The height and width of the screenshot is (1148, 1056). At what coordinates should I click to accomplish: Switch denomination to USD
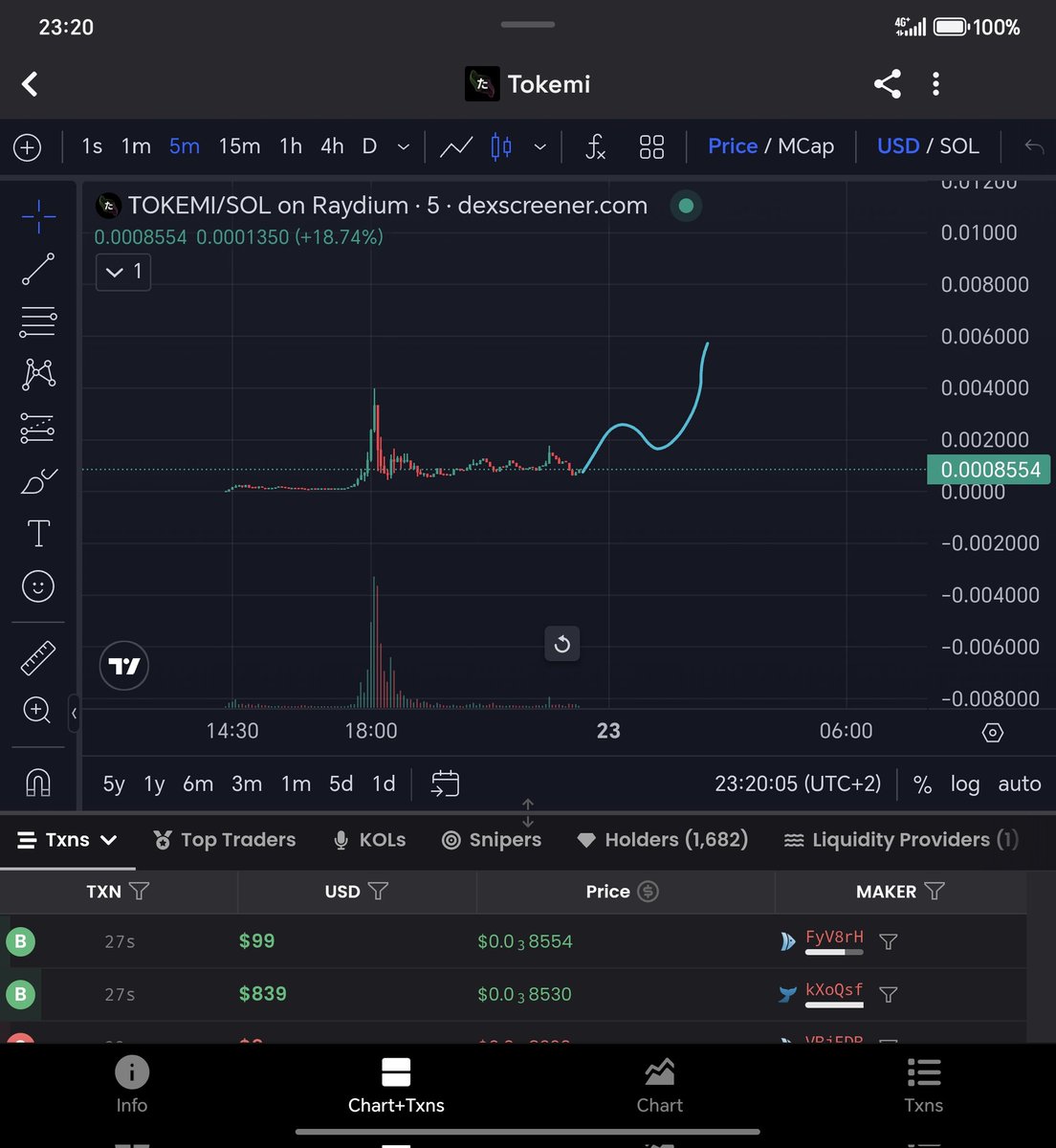[898, 146]
